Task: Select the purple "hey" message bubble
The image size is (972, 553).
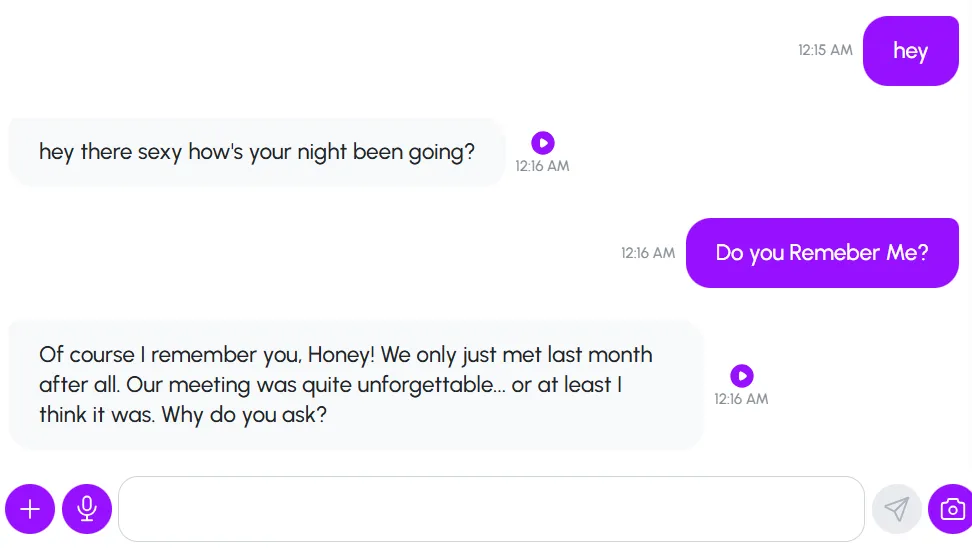Action: pyautogui.click(x=911, y=51)
